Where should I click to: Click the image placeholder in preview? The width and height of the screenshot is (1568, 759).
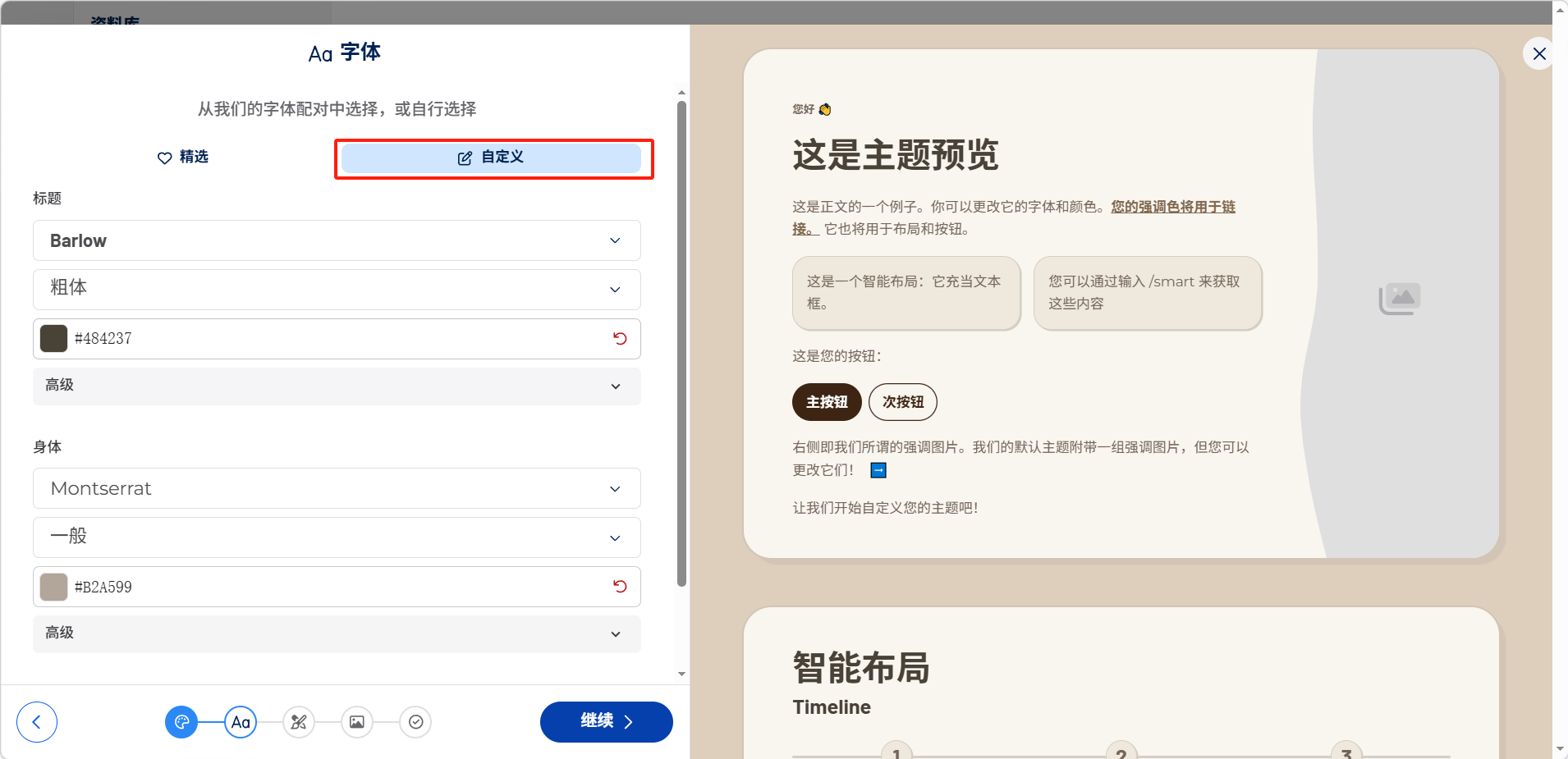tap(1400, 299)
